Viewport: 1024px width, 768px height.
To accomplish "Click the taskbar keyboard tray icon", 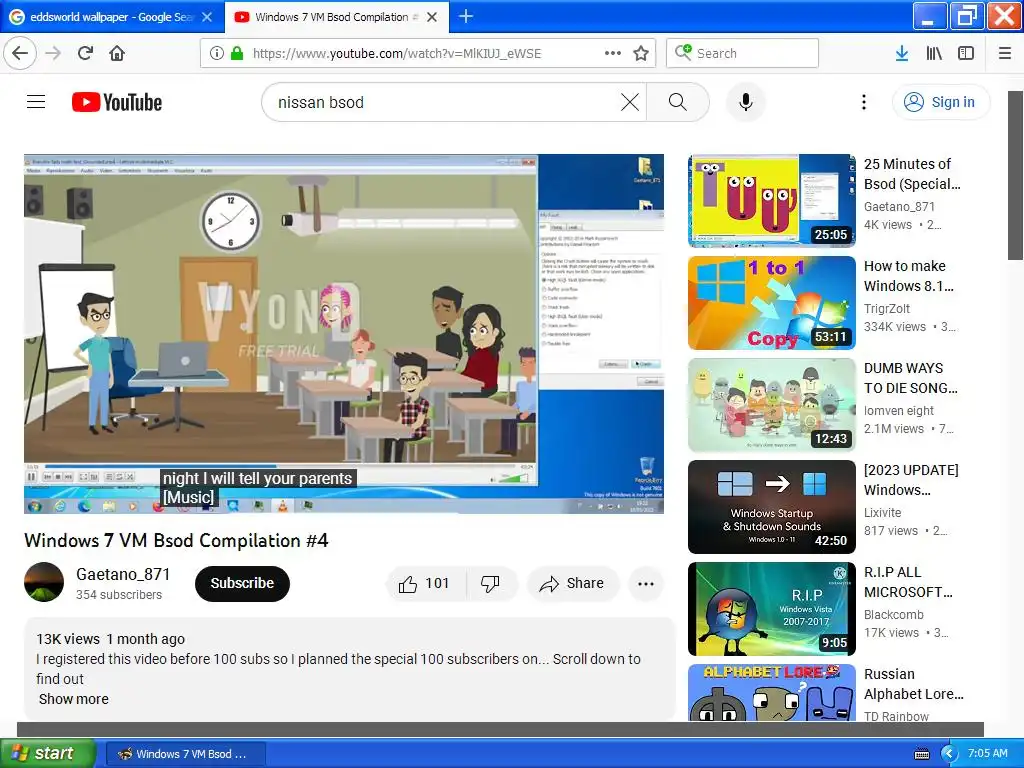I will click(921, 754).
